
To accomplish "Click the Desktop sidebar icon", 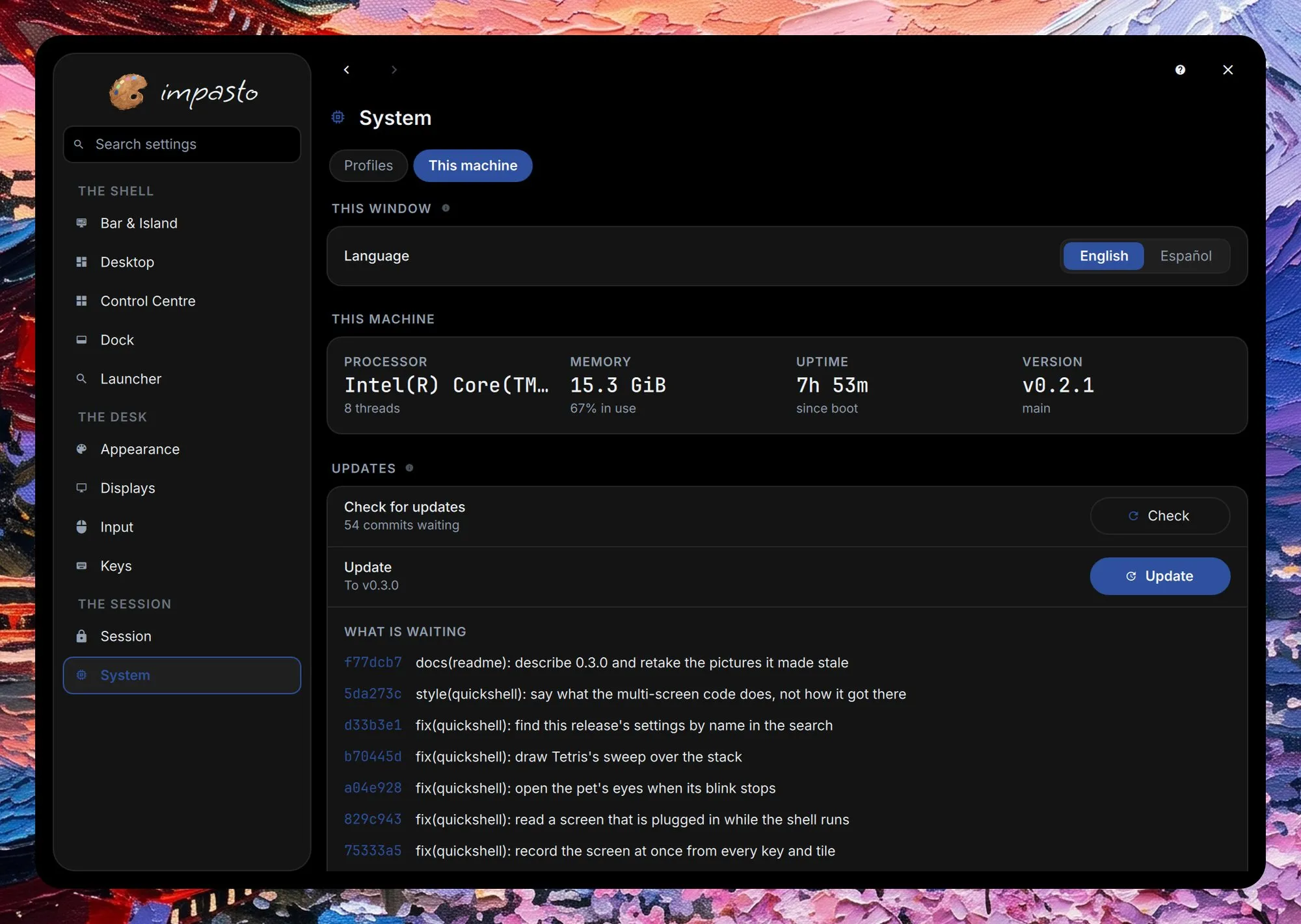I will pyautogui.click(x=81, y=262).
